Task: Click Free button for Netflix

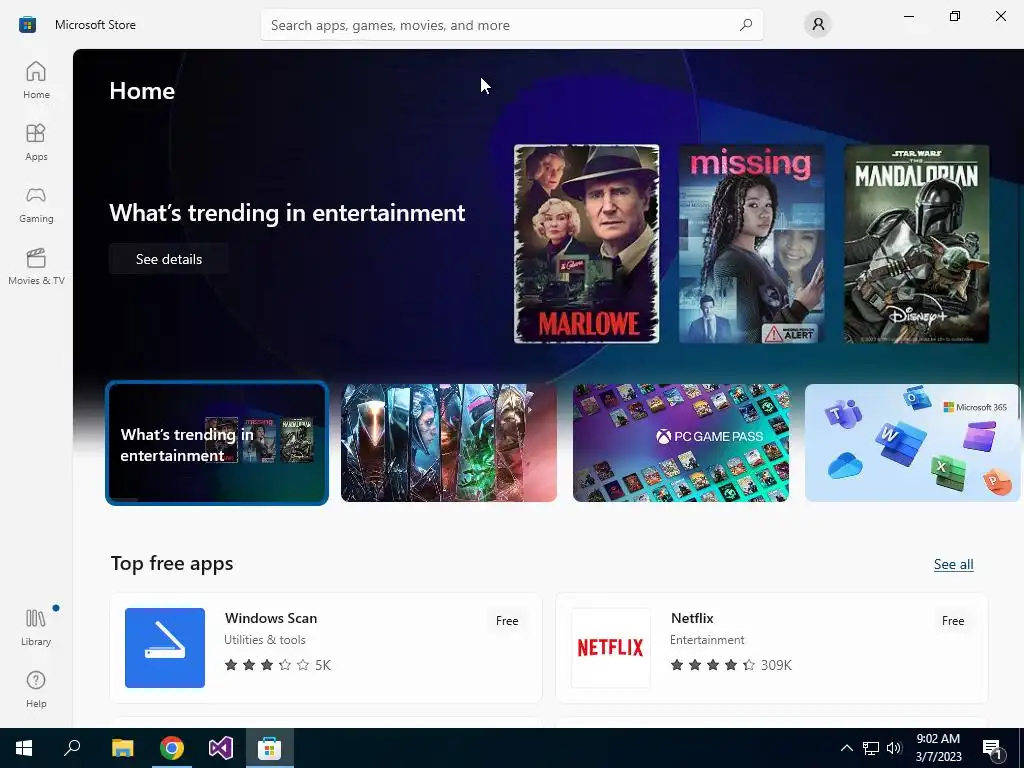Action: tap(953, 621)
